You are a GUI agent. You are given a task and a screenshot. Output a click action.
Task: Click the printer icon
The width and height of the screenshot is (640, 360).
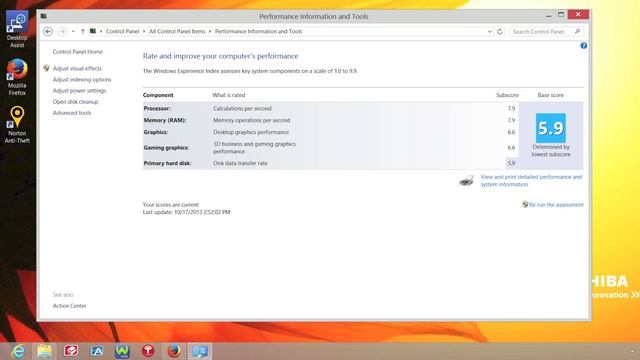[467, 180]
